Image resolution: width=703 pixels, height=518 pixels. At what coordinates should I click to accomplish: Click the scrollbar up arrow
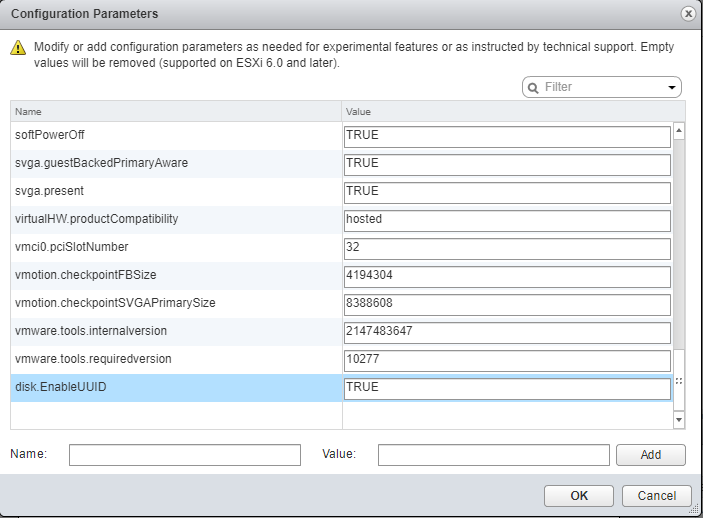click(679, 131)
